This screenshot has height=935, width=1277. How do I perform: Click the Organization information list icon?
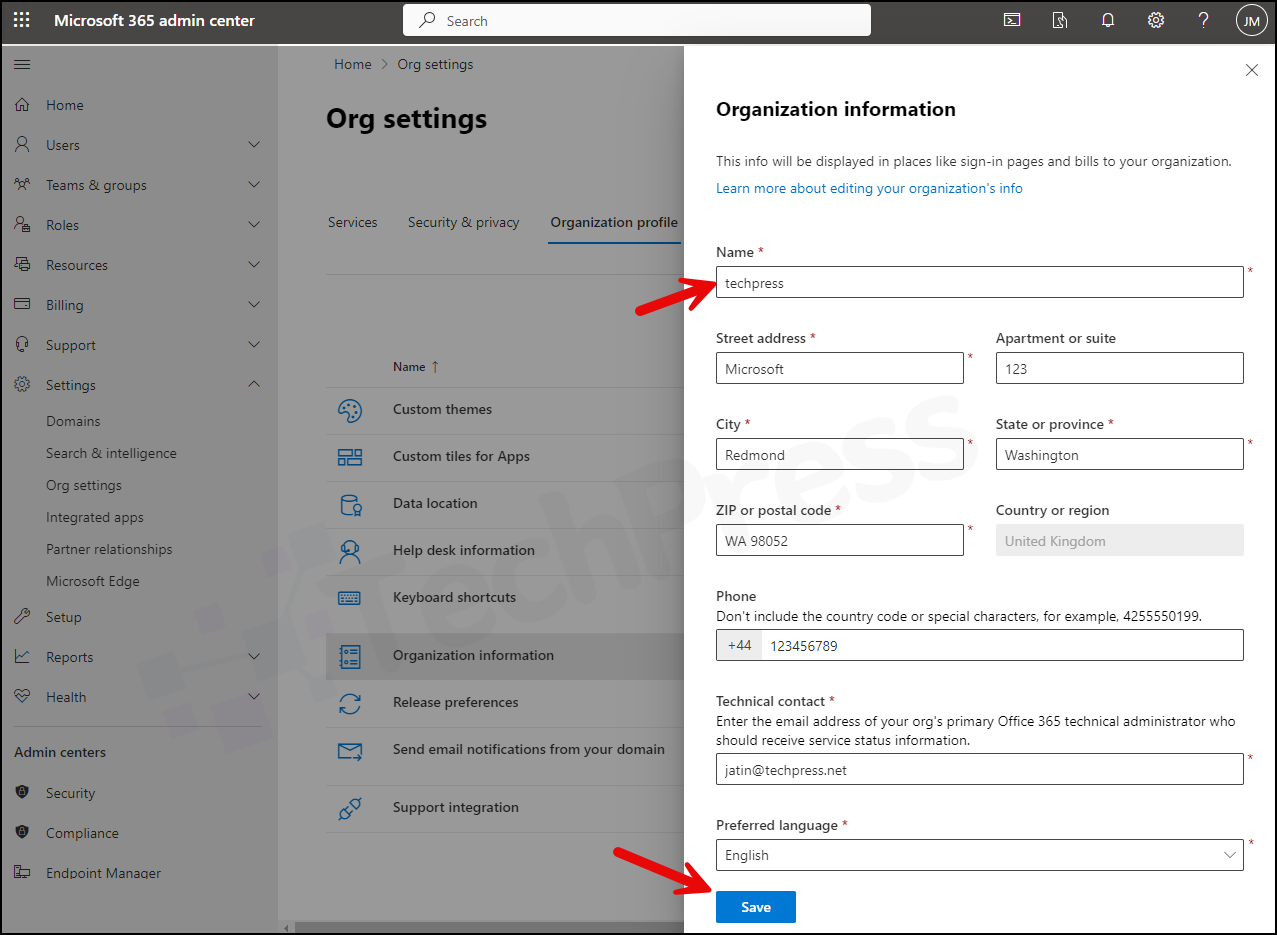[x=350, y=656]
